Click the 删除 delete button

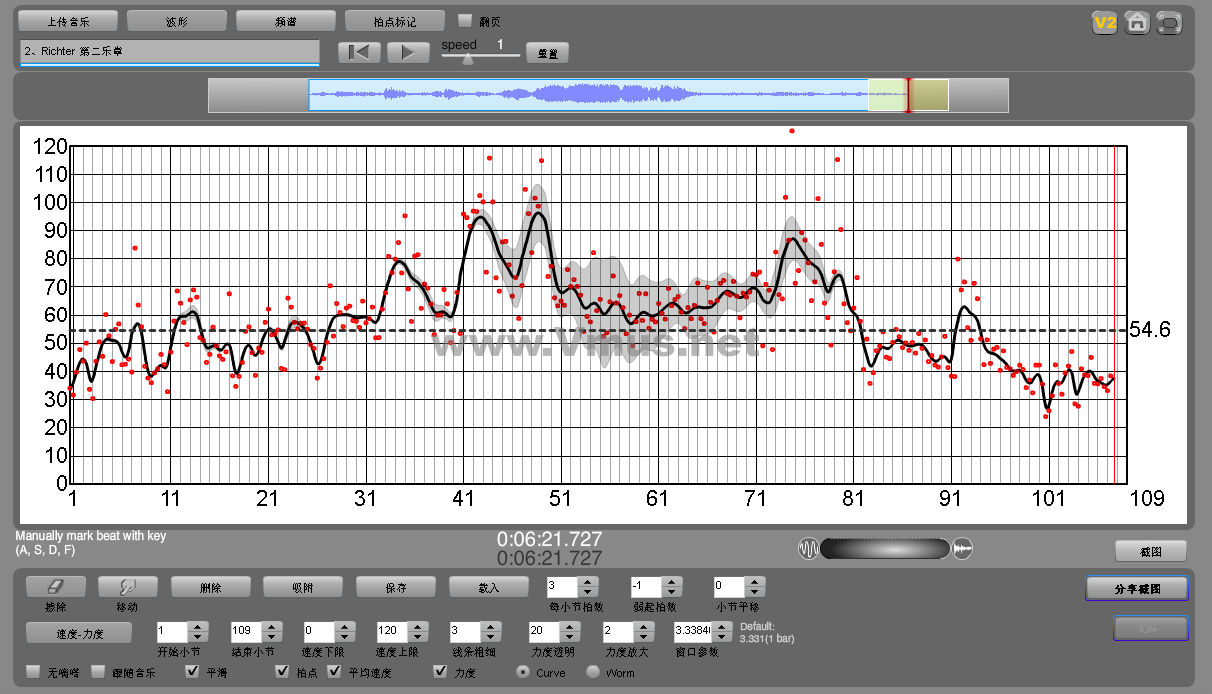coord(210,587)
